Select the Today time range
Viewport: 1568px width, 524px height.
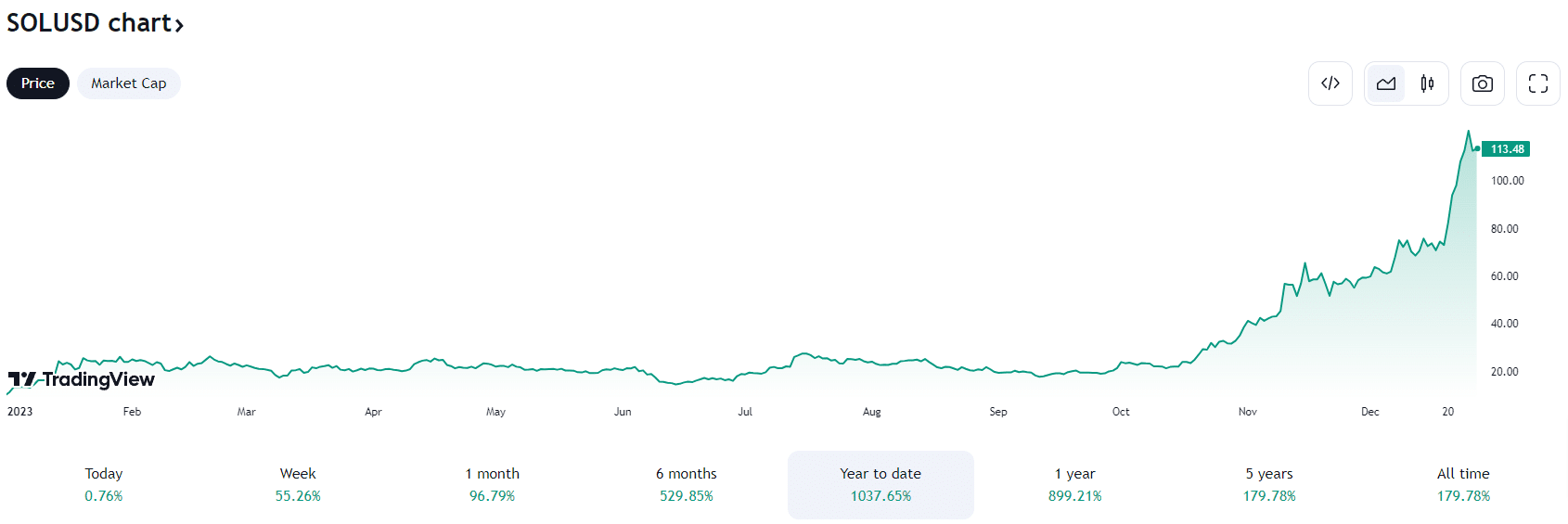click(104, 485)
